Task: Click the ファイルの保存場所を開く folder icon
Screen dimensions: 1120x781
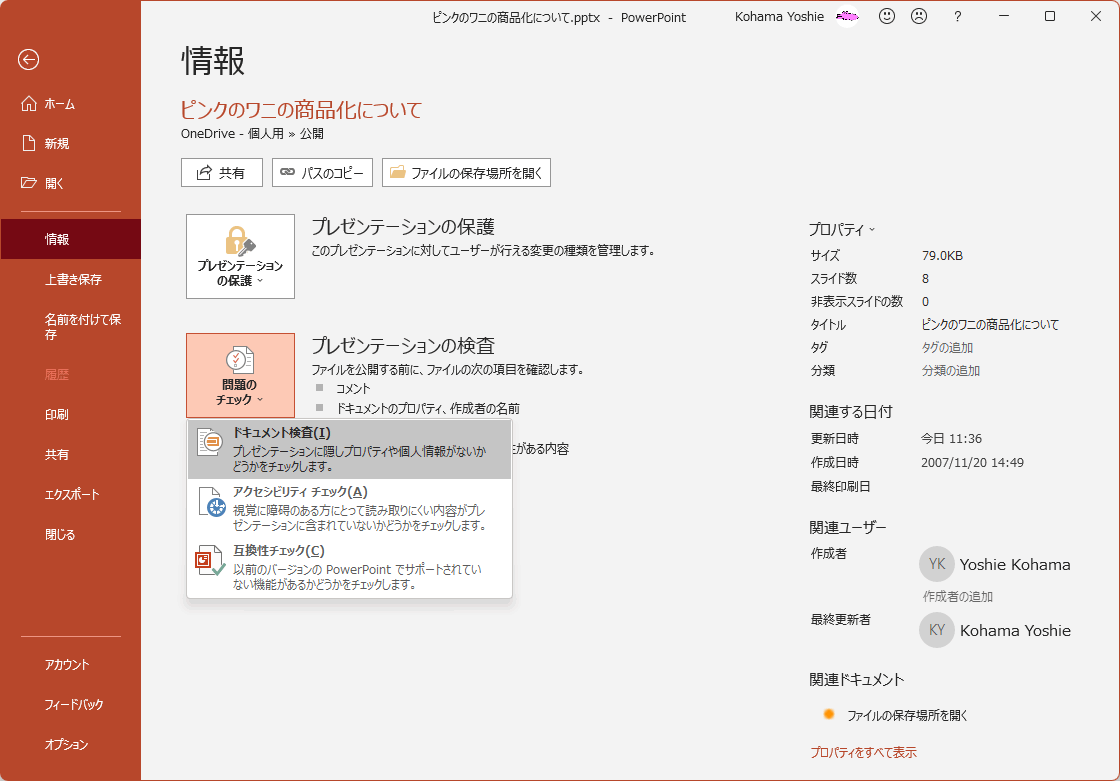Action: 398,172
